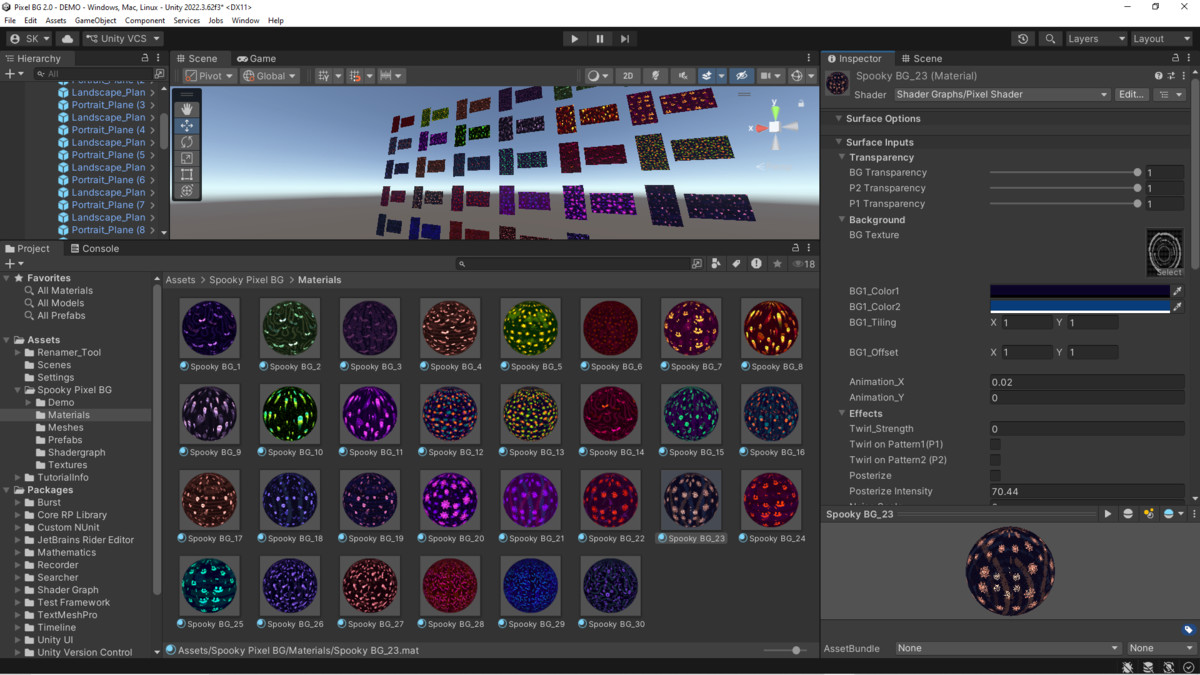Open search-in-window icon of Project panel

697,264
